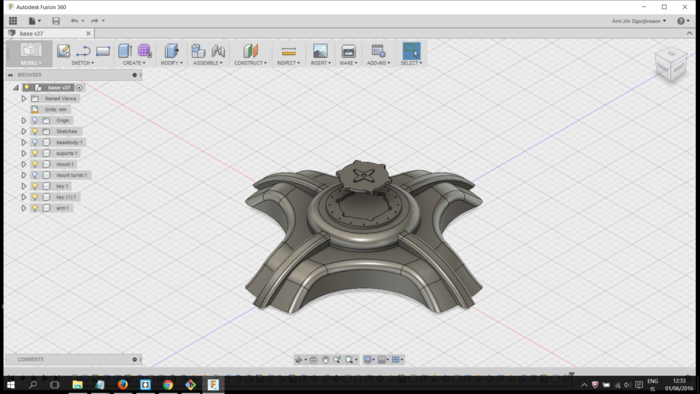Expand the Sketches folder node
Image resolution: width=700 pixels, height=394 pixels.
coord(24,131)
